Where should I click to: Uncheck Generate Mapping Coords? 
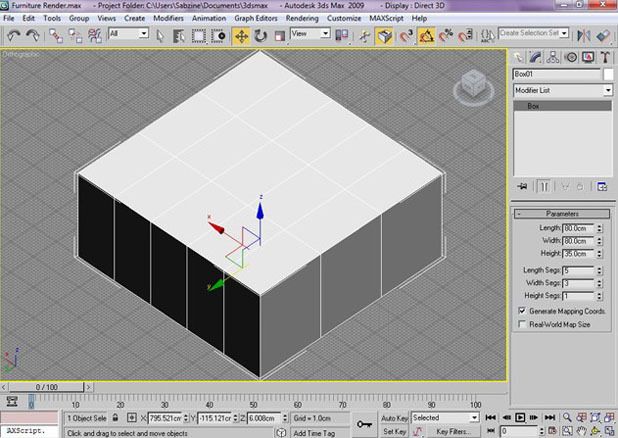click(522, 311)
